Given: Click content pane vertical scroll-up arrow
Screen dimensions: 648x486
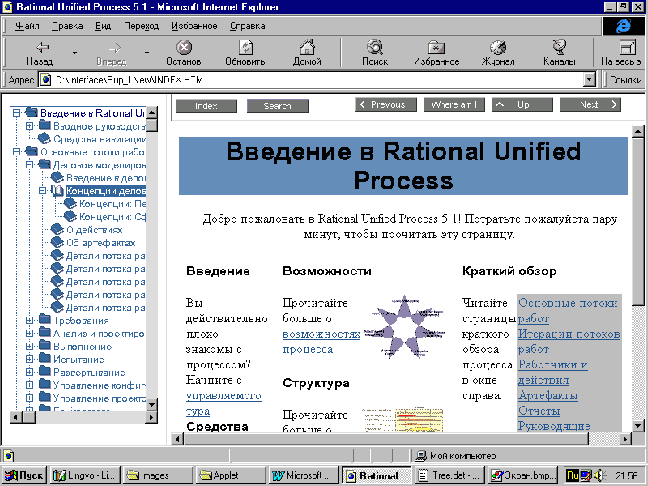Looking at the screenshot, I should click(x=638, y=132).
